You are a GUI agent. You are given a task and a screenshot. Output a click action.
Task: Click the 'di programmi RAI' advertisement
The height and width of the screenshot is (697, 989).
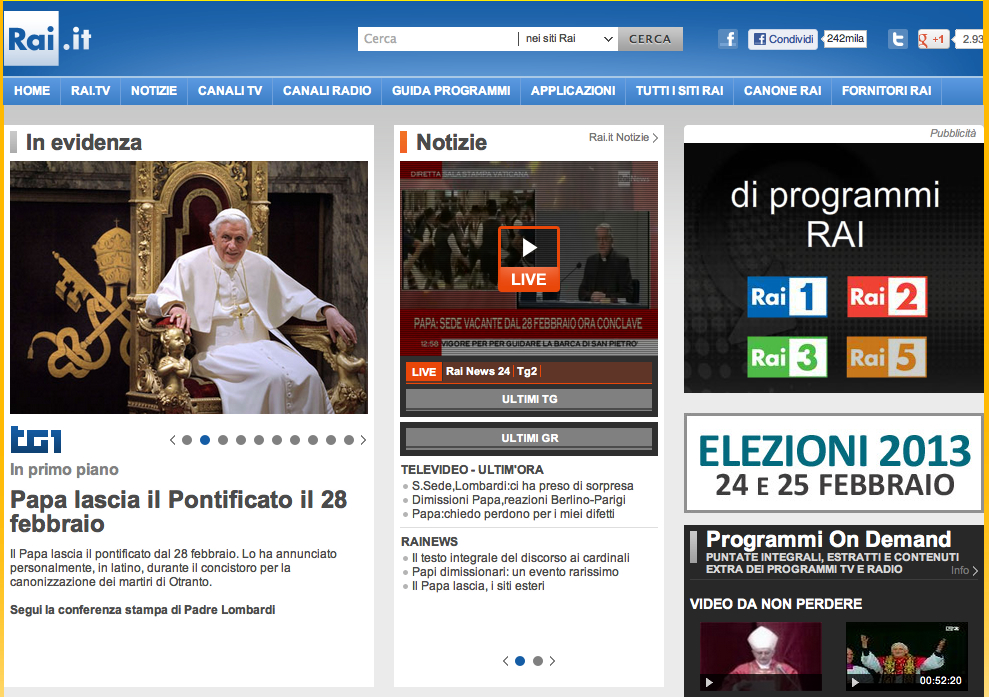point(834,268)
